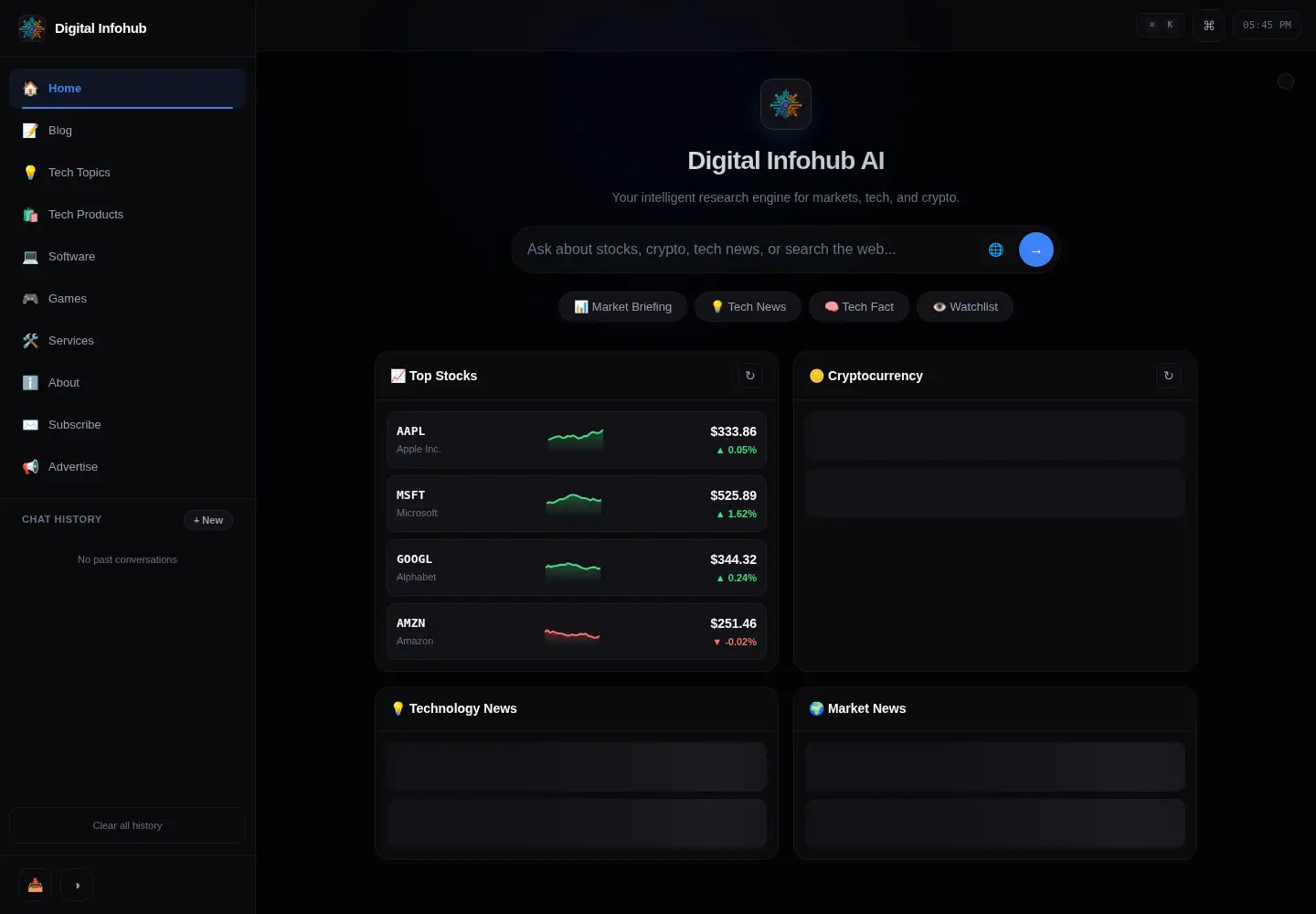Click the CHAT HISTORY label

[x=62, y=519]
